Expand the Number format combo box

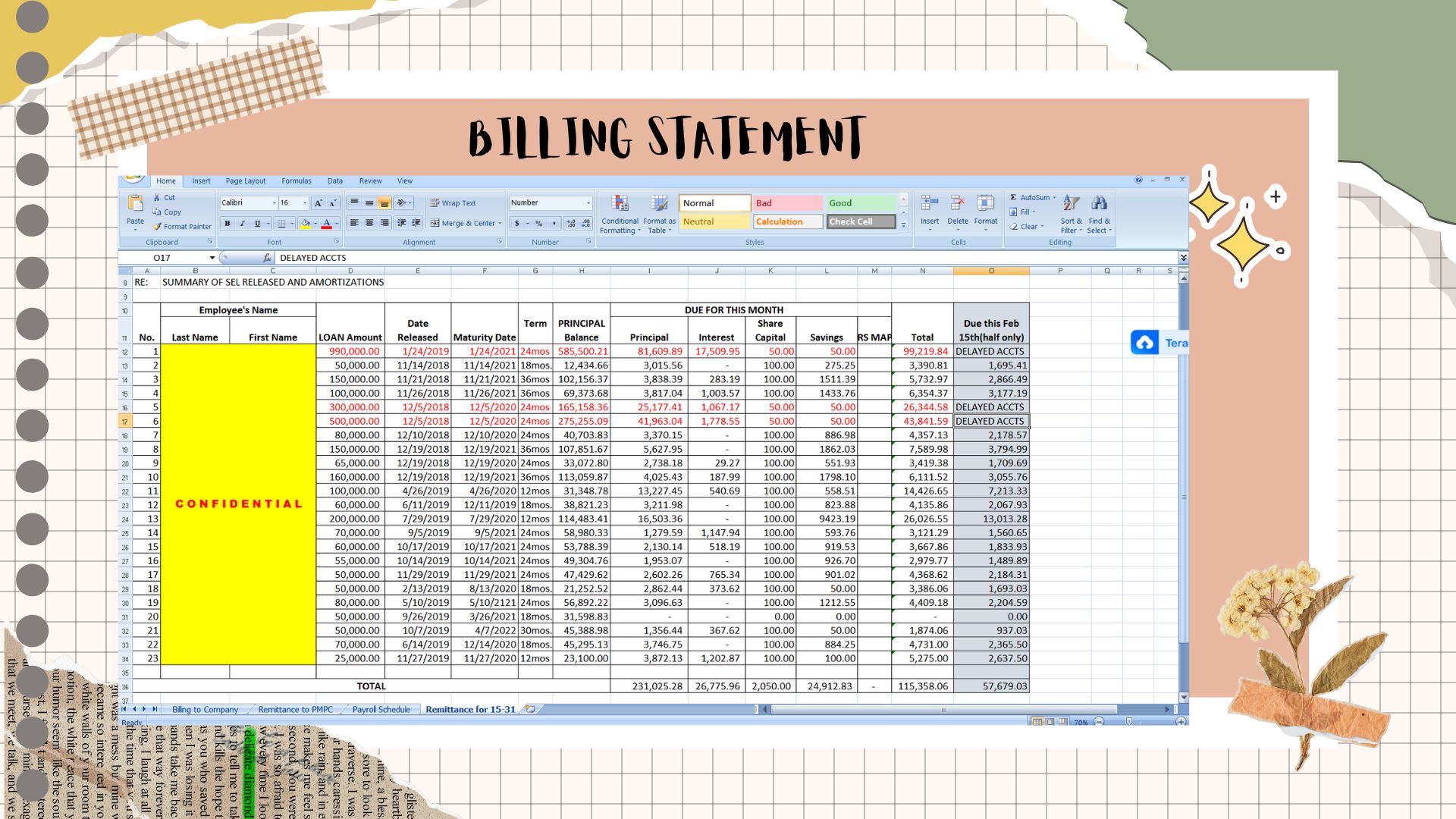(588, 203)
